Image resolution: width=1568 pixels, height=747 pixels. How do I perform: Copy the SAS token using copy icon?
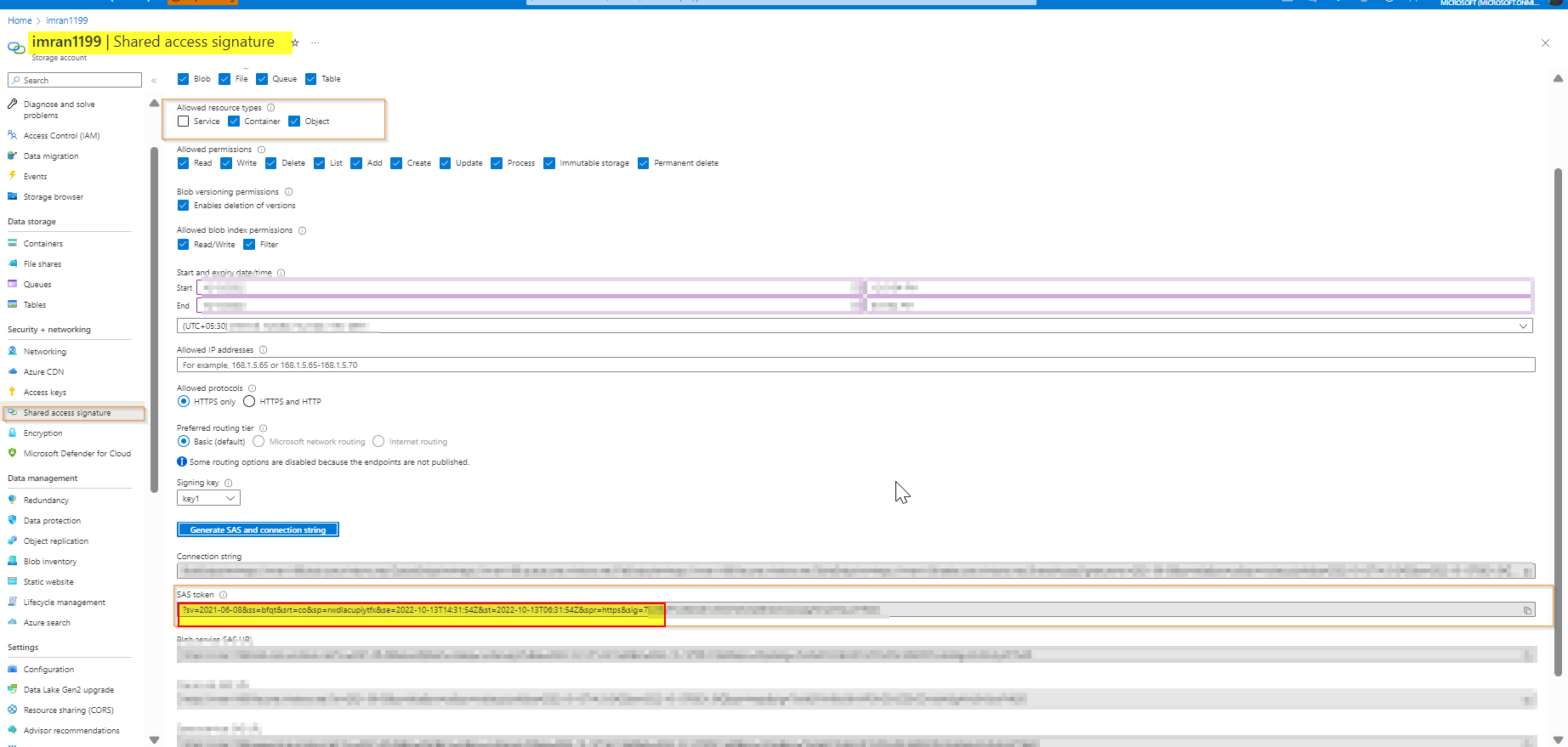pyautogui.click(x=1527, y=610)
